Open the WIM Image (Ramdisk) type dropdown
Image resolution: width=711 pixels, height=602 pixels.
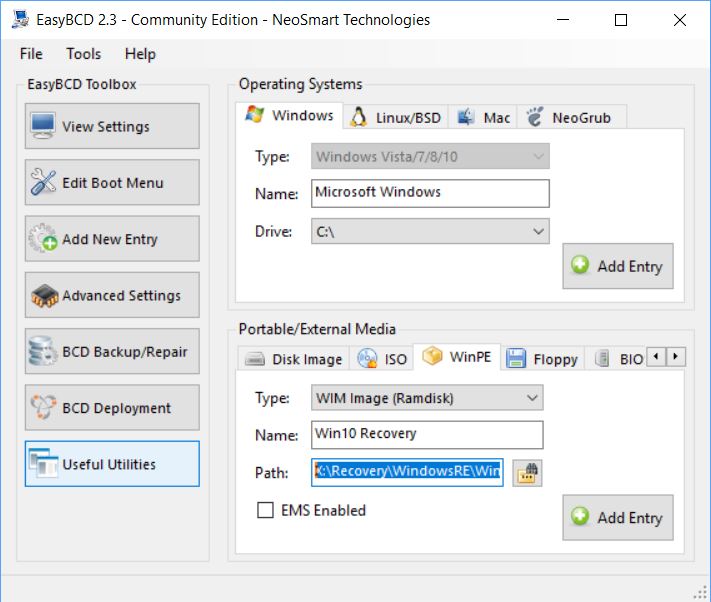coord(427,398)
